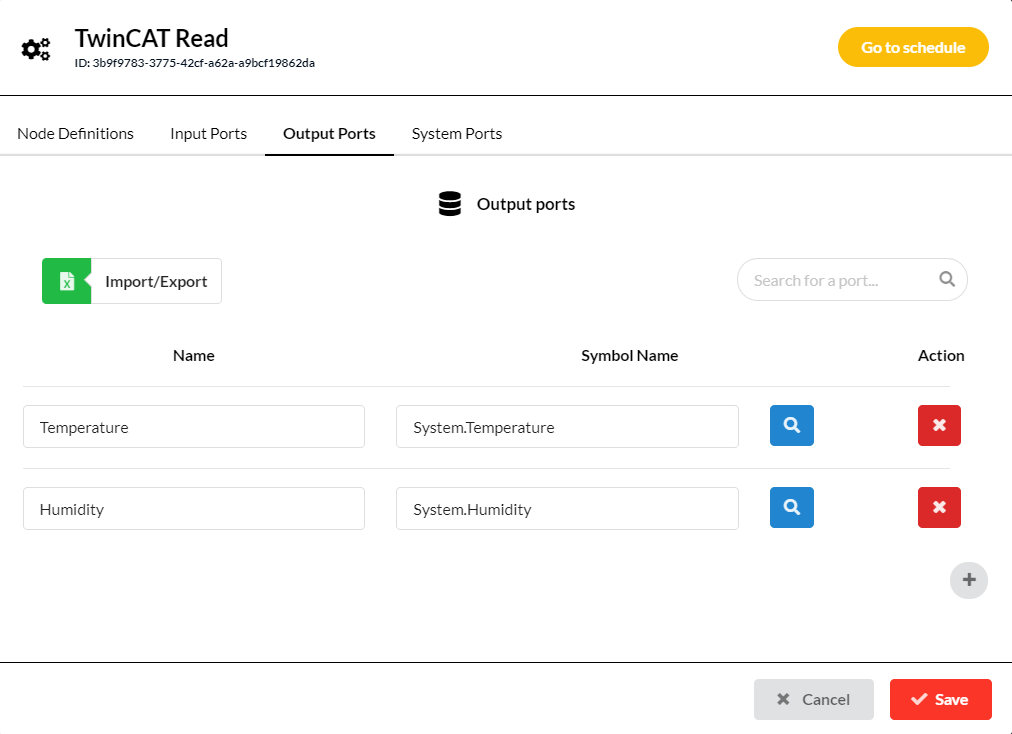Click the database icon next to Output ports
Screen dimensions: 1012x734
click(450, 204)
